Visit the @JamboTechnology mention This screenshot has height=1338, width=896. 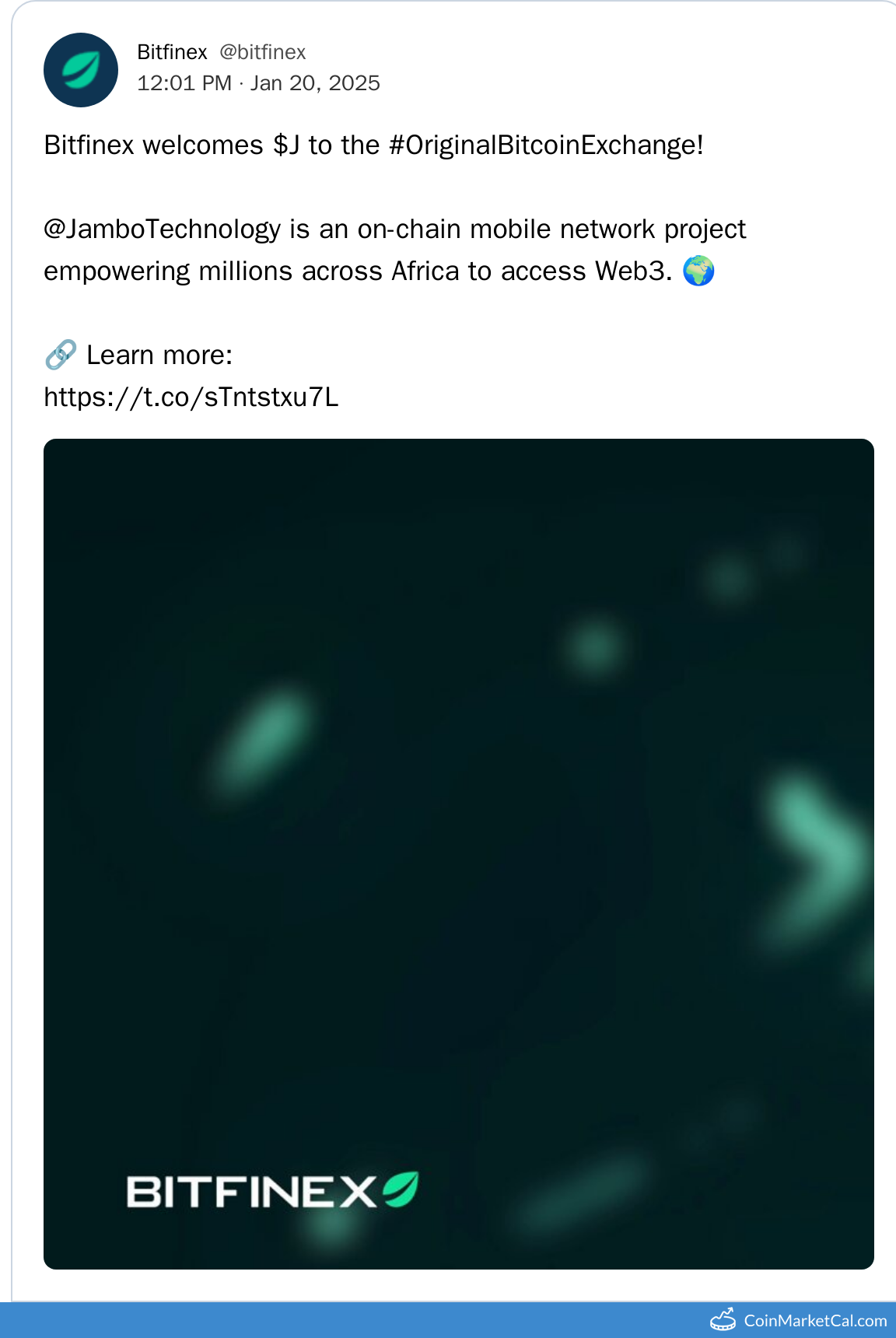click(x=162, y=229)
